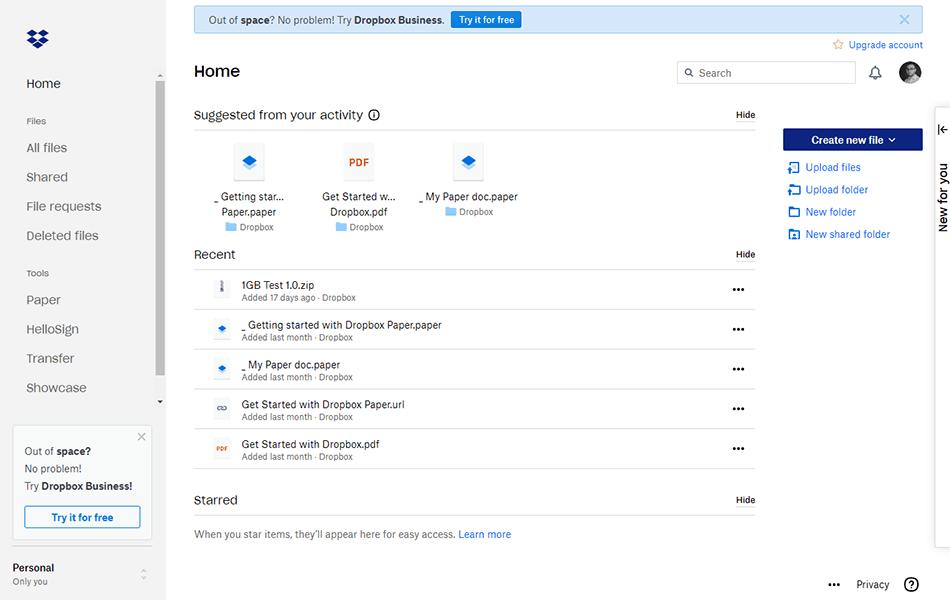Click the Upload files link text
Viewport: 950px width, 600px height.
pos(832,168)
